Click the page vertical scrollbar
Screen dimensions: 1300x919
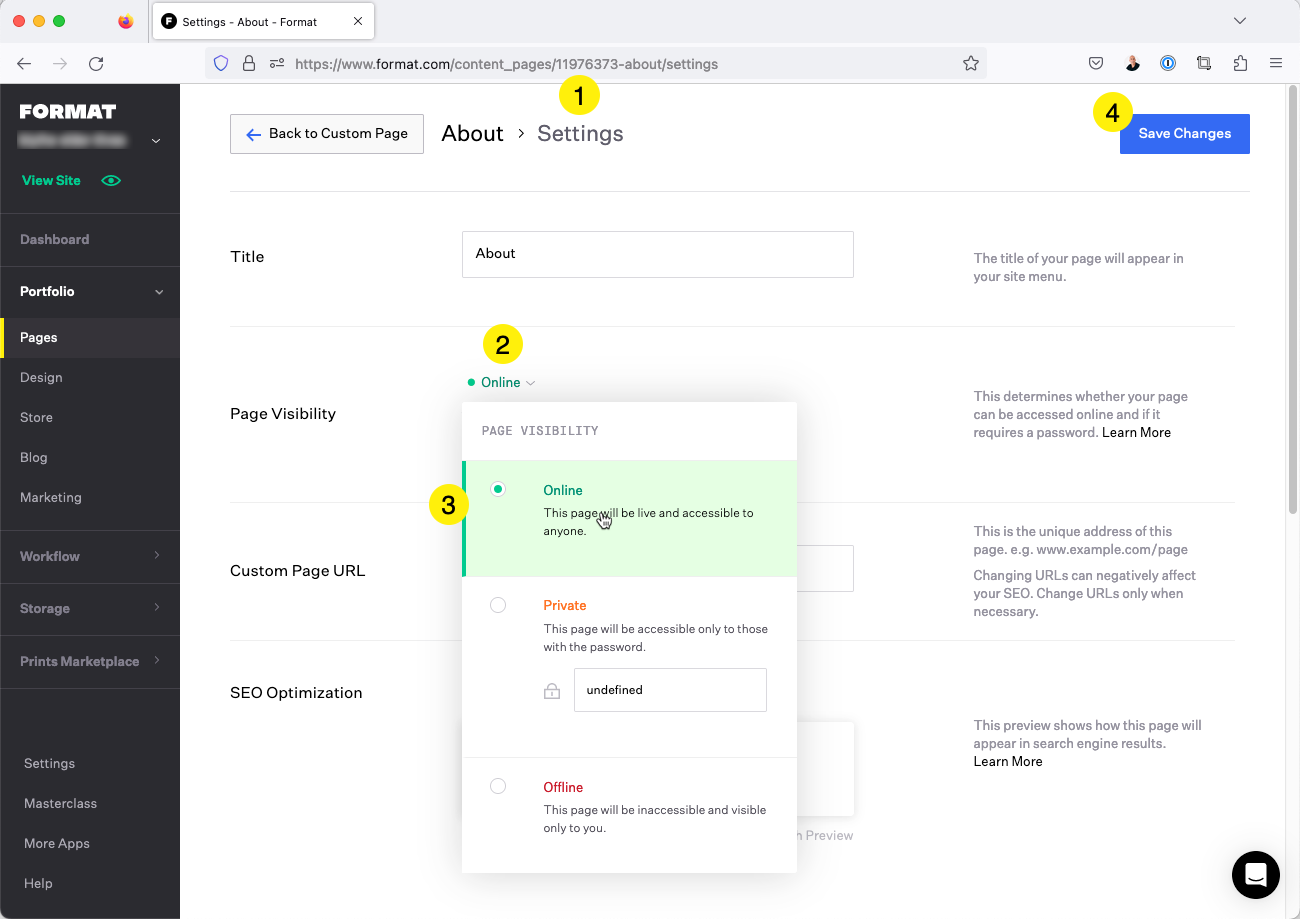(1292, 300)
